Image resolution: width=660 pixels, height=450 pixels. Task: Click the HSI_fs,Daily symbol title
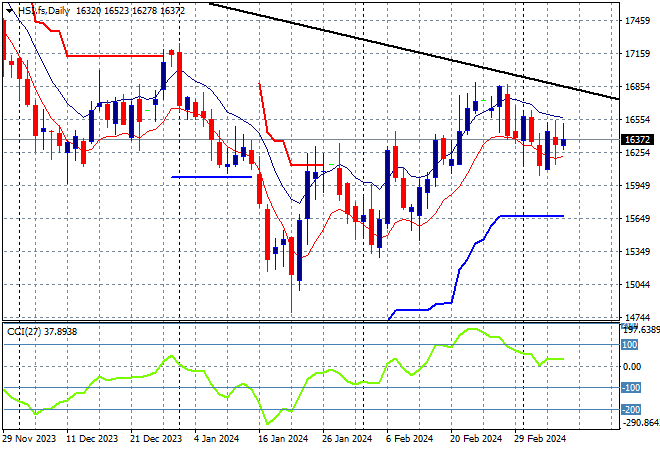click(31, 8)
